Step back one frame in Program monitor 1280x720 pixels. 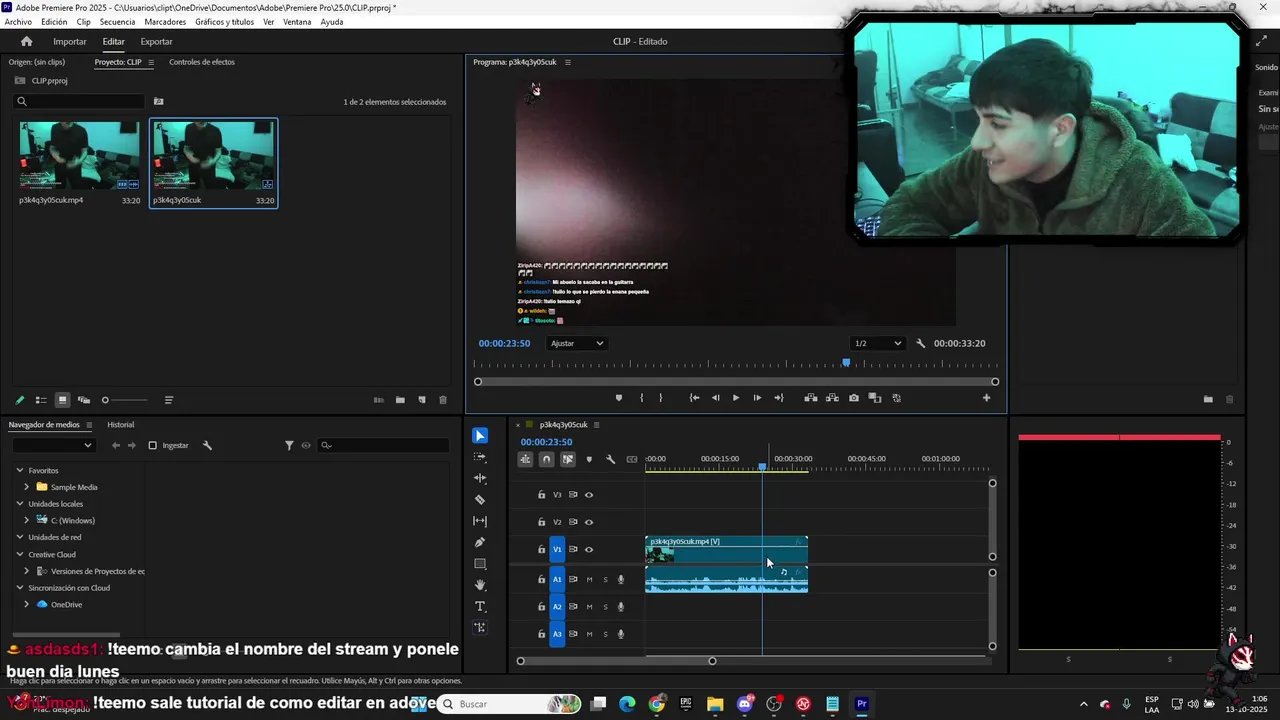[x=715, y=398]
